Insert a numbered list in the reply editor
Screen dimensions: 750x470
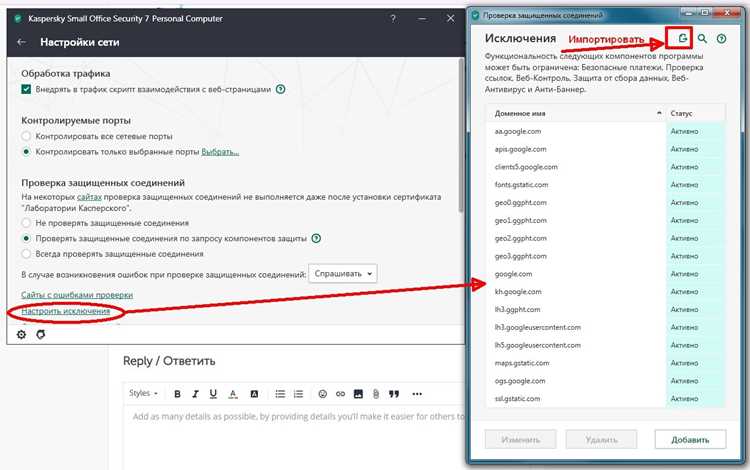point(298,394)
